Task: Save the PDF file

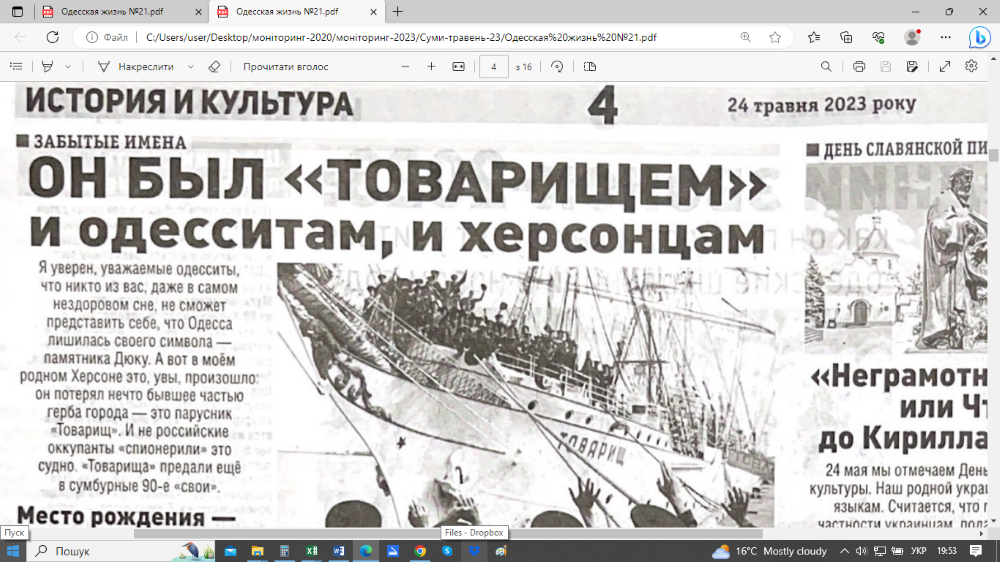Action: coord(885,66)
